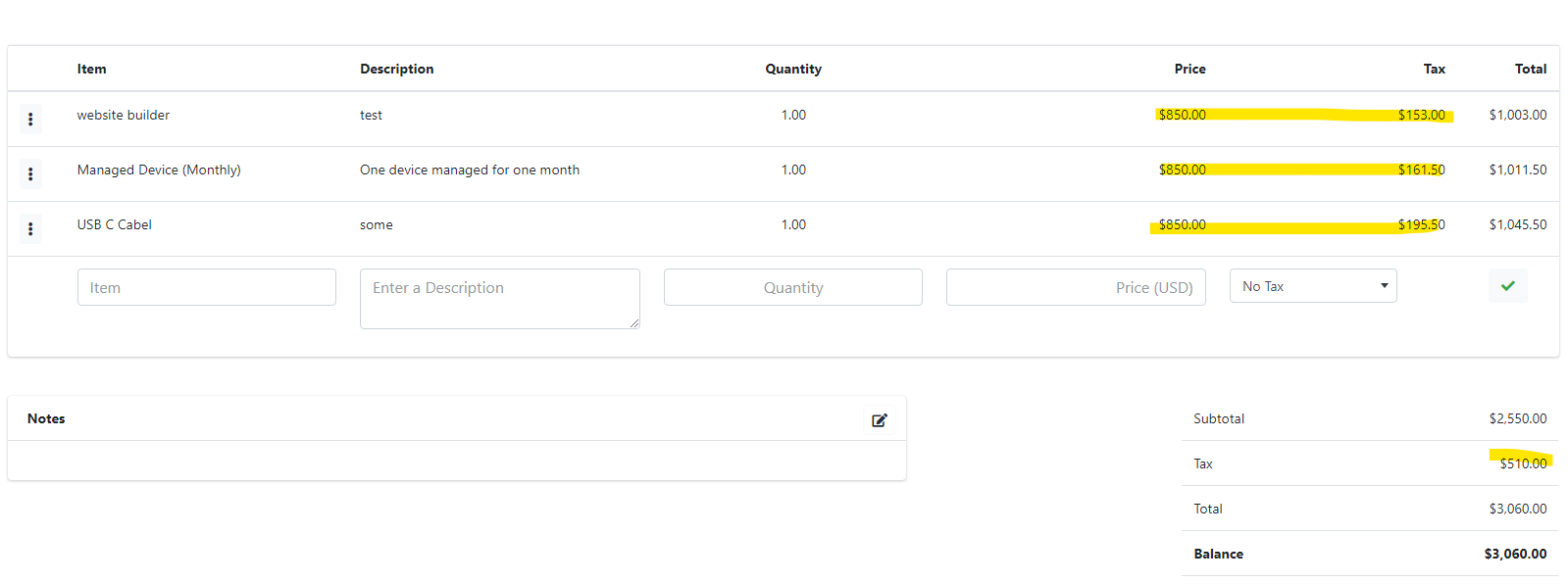Expand the No Tax dropdown

coord(1313,286)
